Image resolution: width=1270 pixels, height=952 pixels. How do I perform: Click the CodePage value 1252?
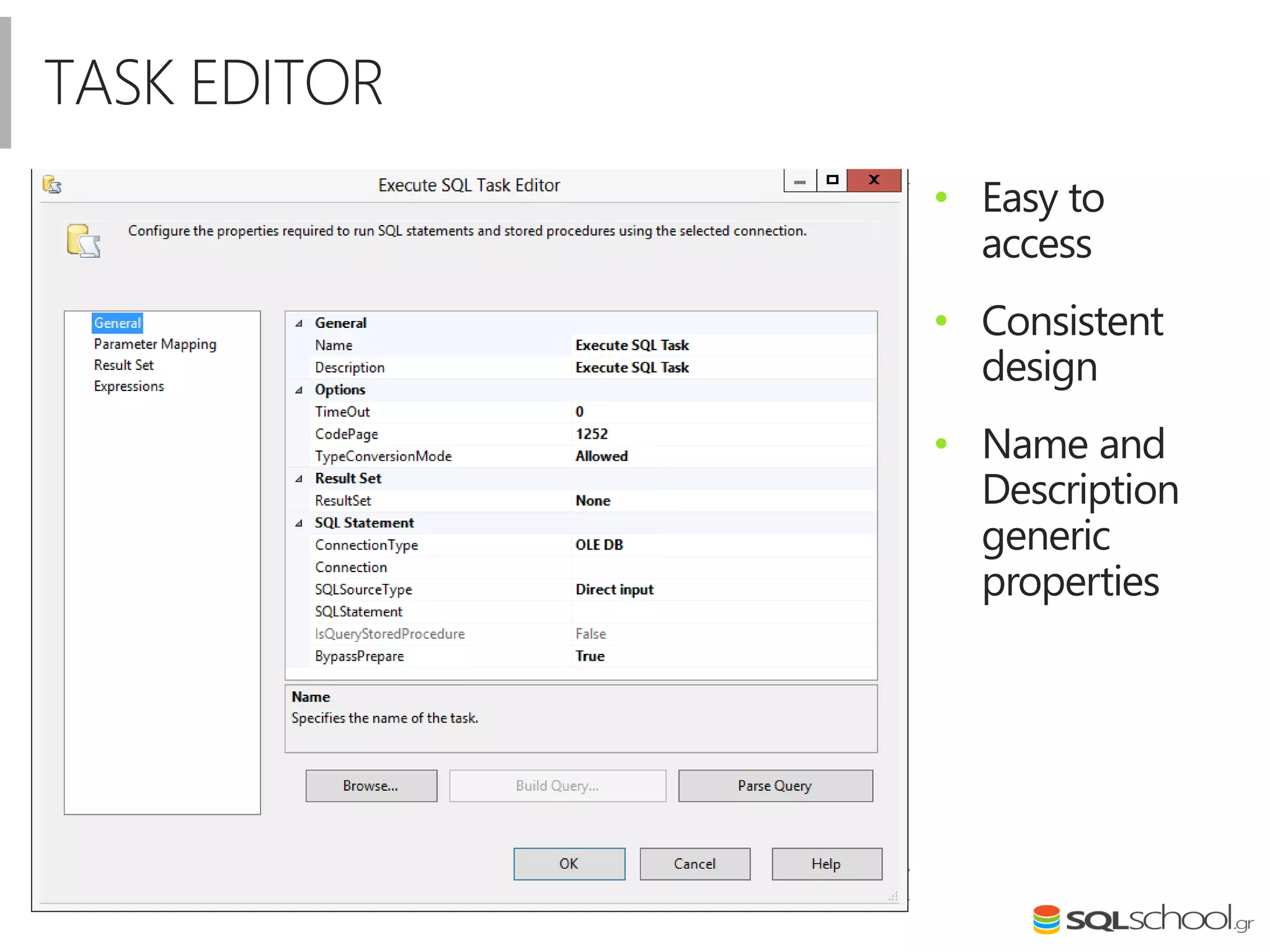pos(724,434)
